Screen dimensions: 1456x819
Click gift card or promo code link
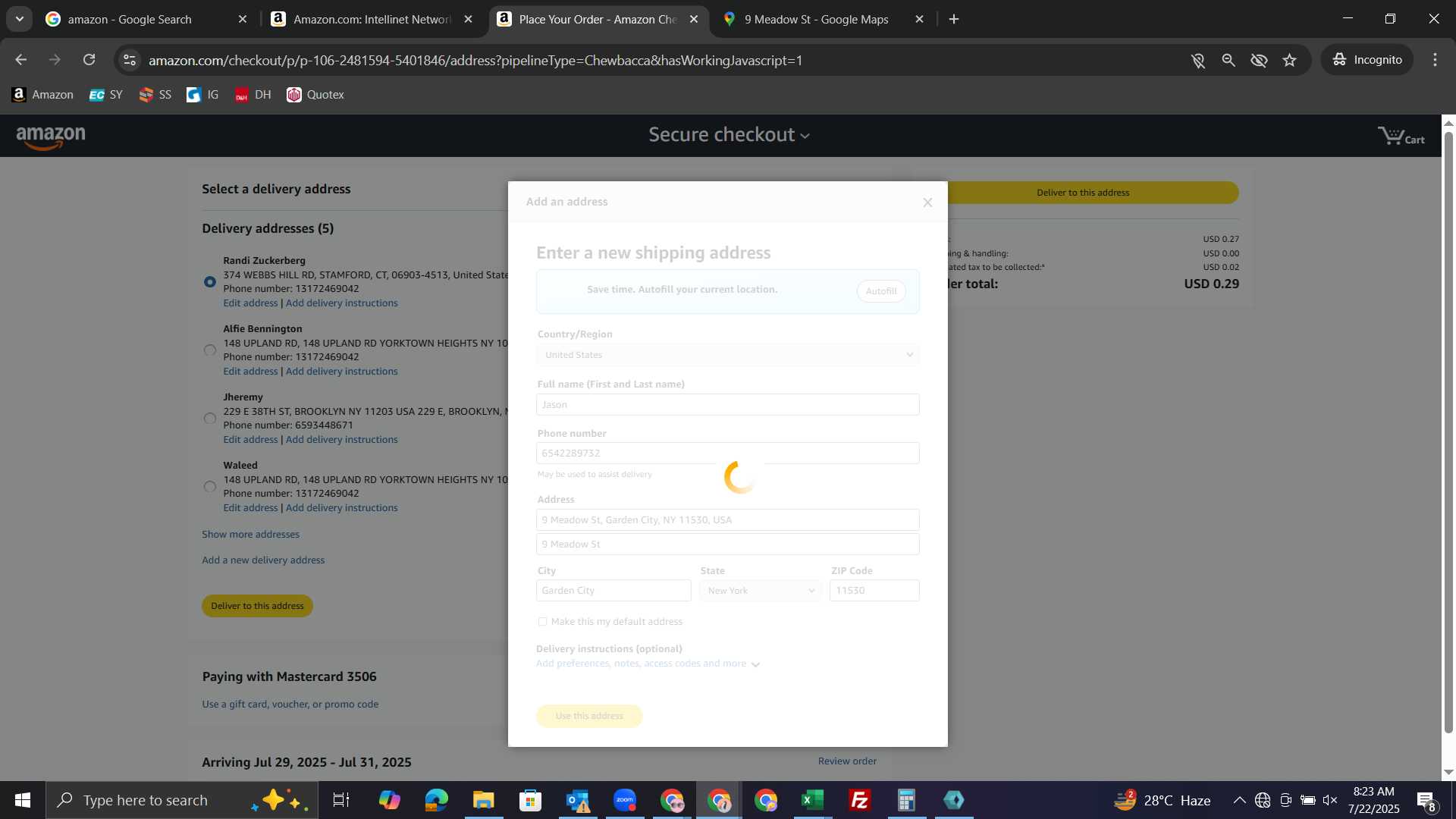tap(290, 704)
